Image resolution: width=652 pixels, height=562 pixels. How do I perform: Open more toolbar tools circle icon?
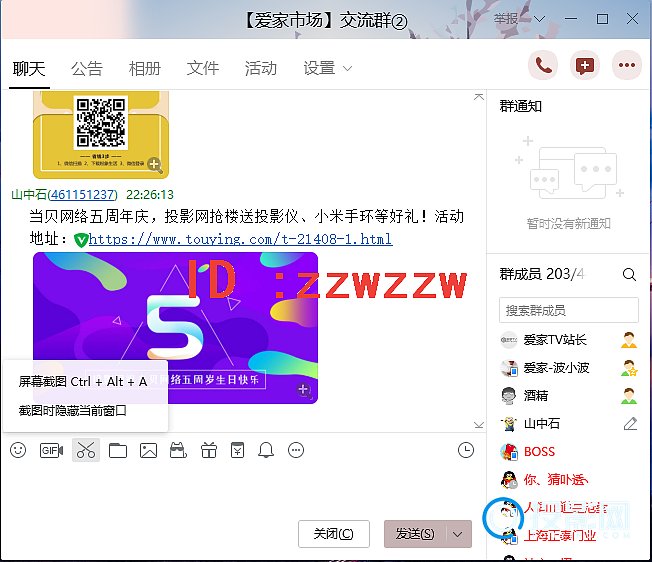(x=296, y=450)
